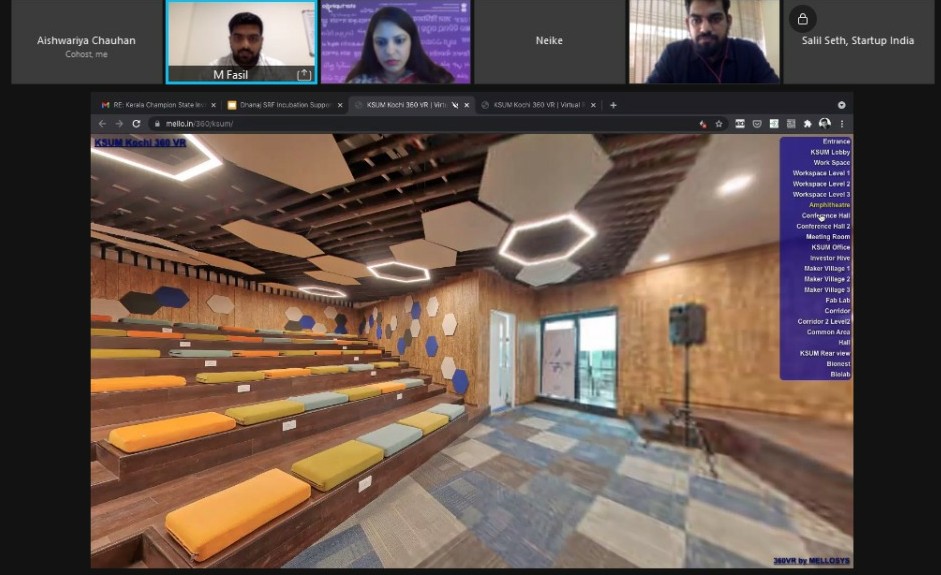Click the browser back arrow
The image size is (941, 575).
102,124
